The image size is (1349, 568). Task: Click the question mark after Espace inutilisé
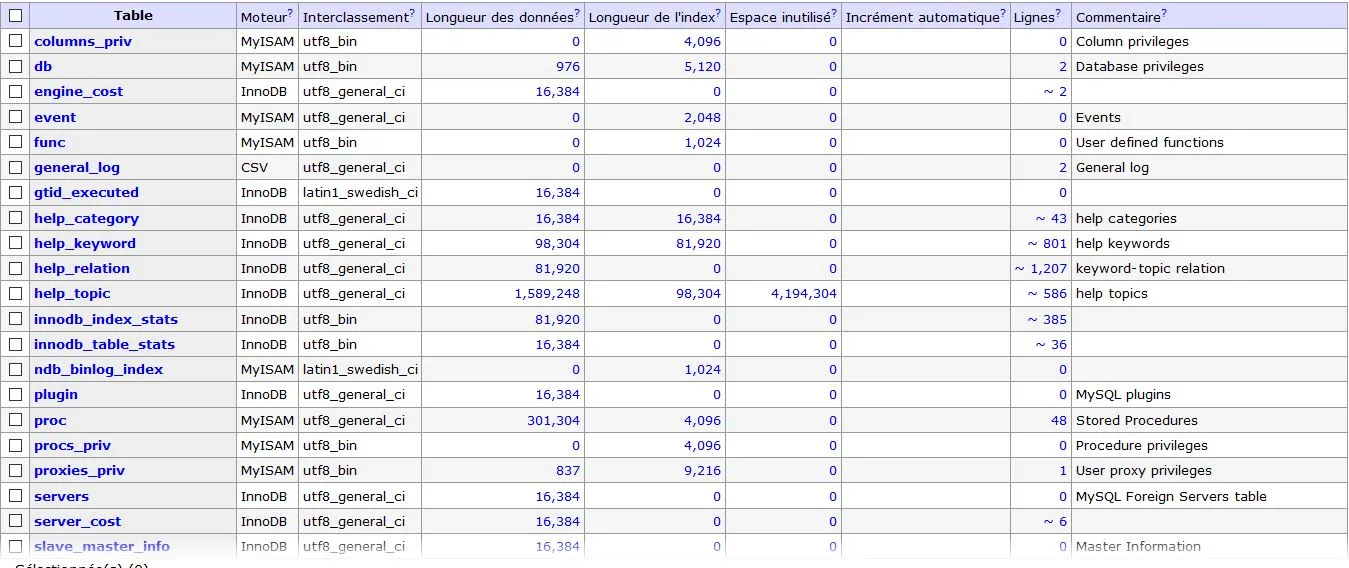[835, 13]
